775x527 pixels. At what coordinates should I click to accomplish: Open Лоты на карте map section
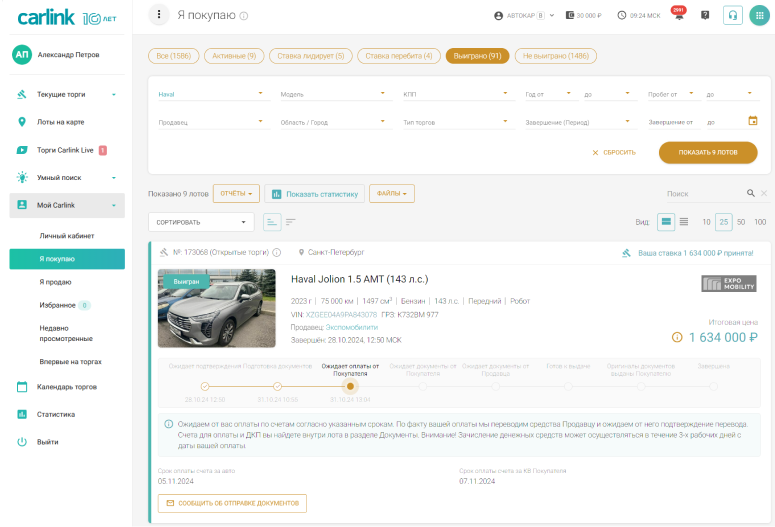click(x=61, y=122)
